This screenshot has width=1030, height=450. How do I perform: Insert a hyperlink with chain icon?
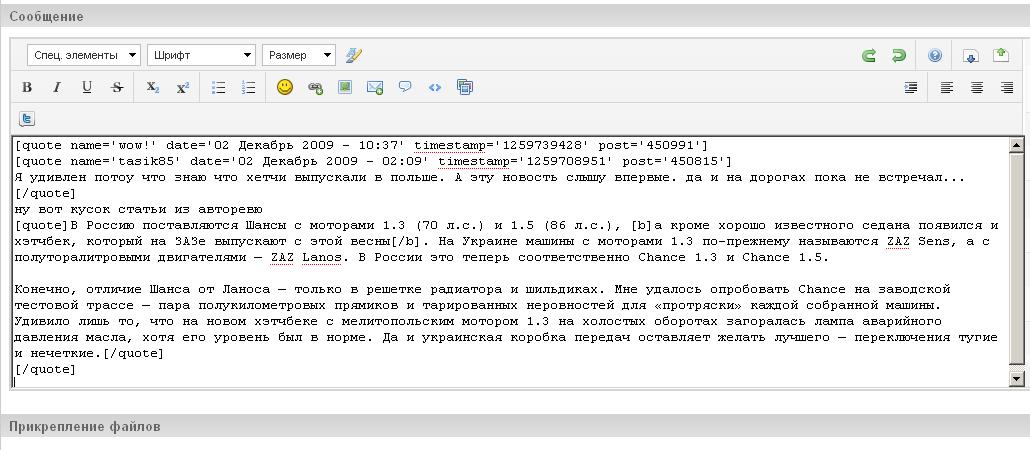click(315, 87)
